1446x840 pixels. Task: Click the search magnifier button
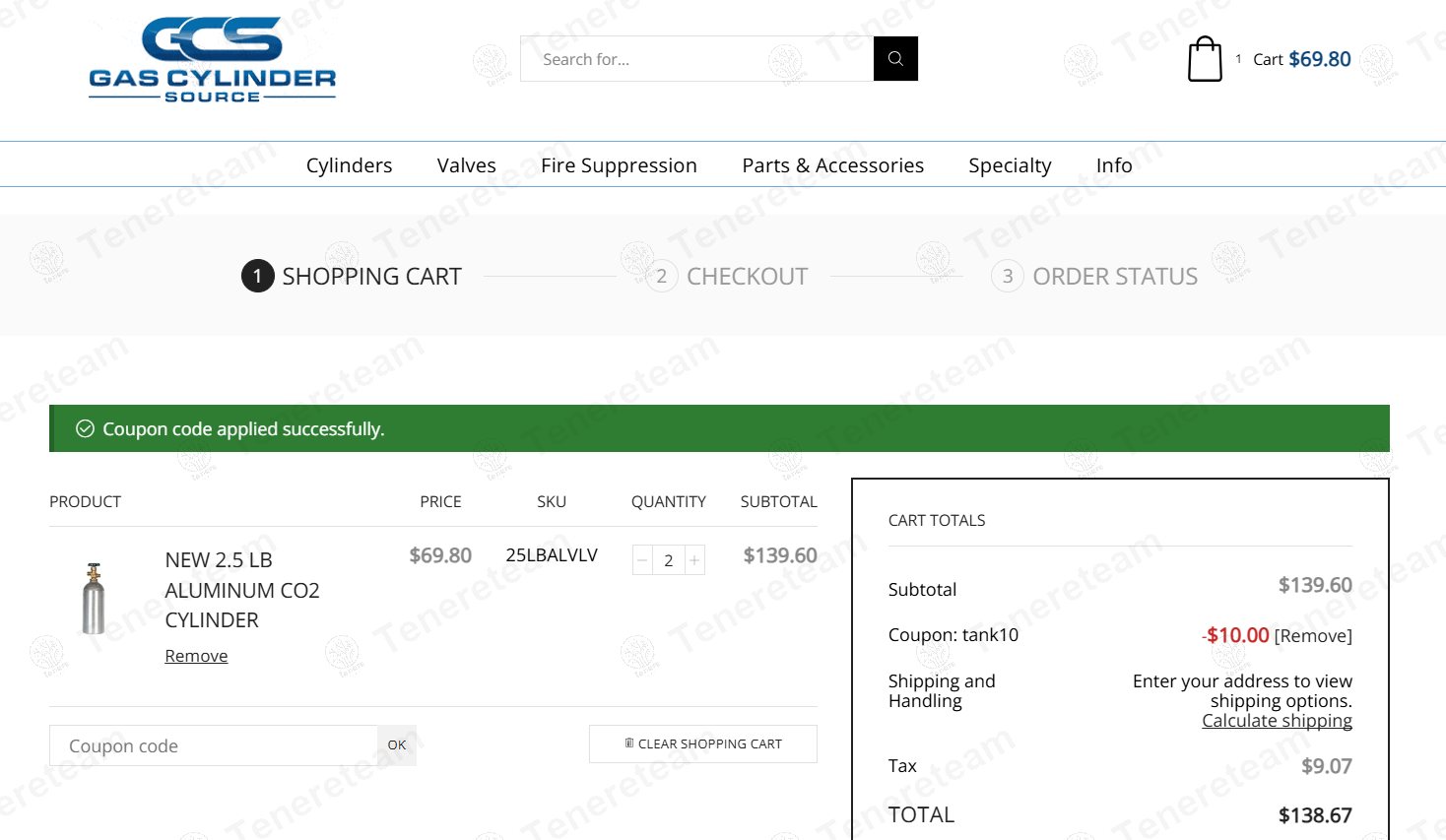(x=895, y=59)
